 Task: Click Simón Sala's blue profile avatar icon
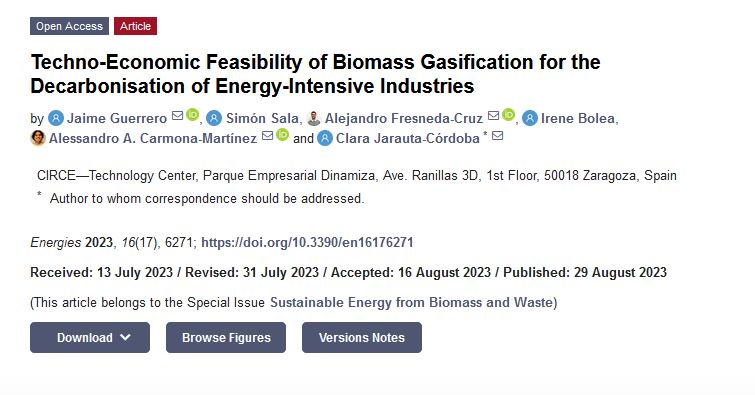pos(214,118)
